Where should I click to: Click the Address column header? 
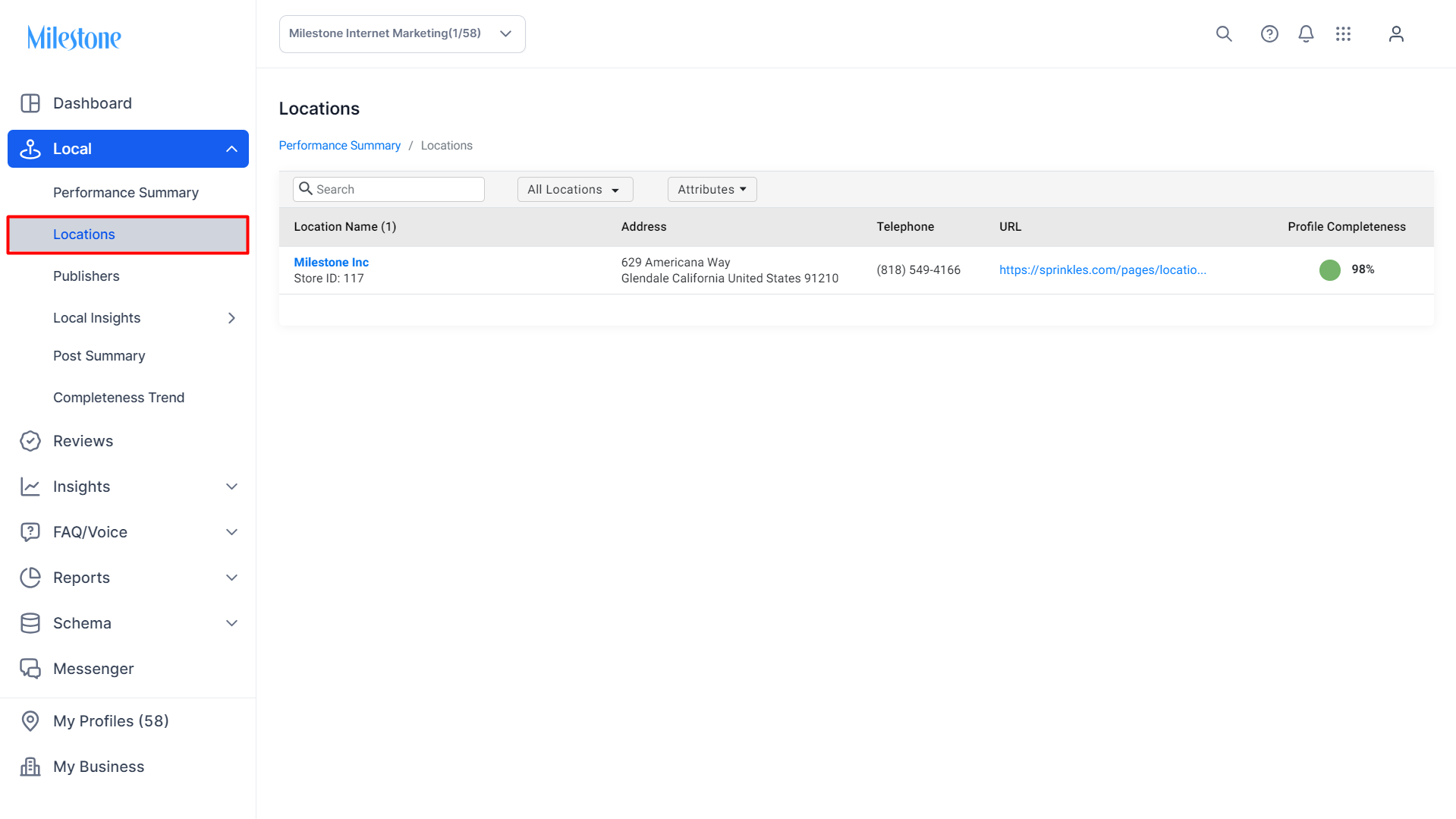pos(643,227)
